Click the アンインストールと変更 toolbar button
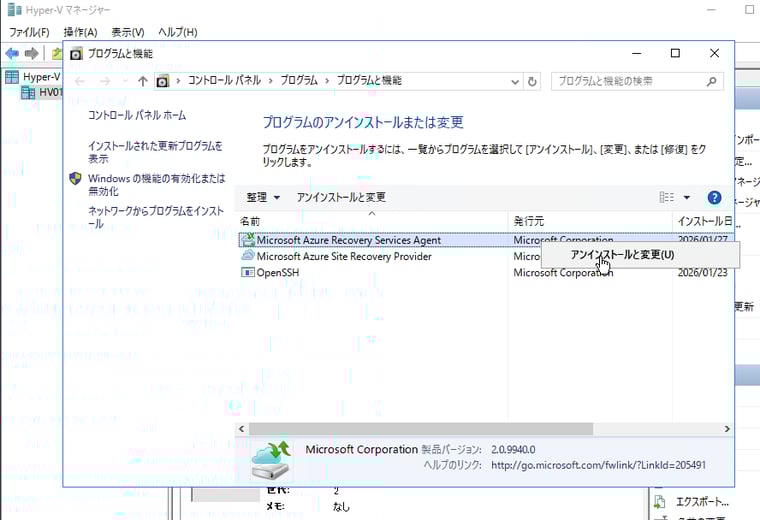This screenshot has height=520, width=760. pos(341,197)
